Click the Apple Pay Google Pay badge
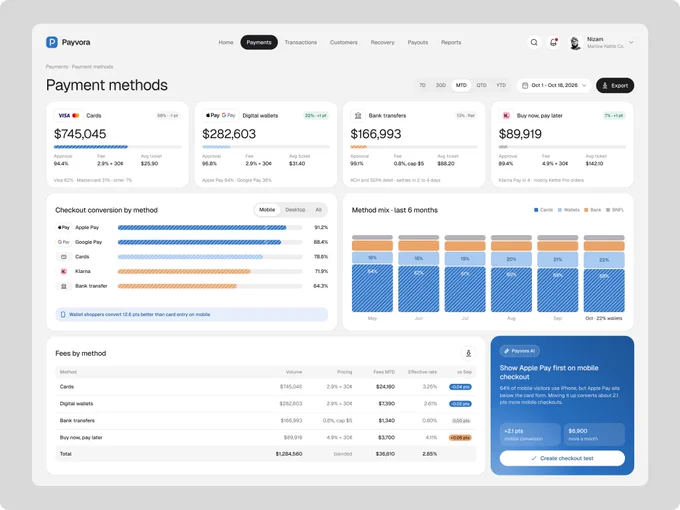The height and width of the screenshot is (510, 680). [x=220, y=115]
